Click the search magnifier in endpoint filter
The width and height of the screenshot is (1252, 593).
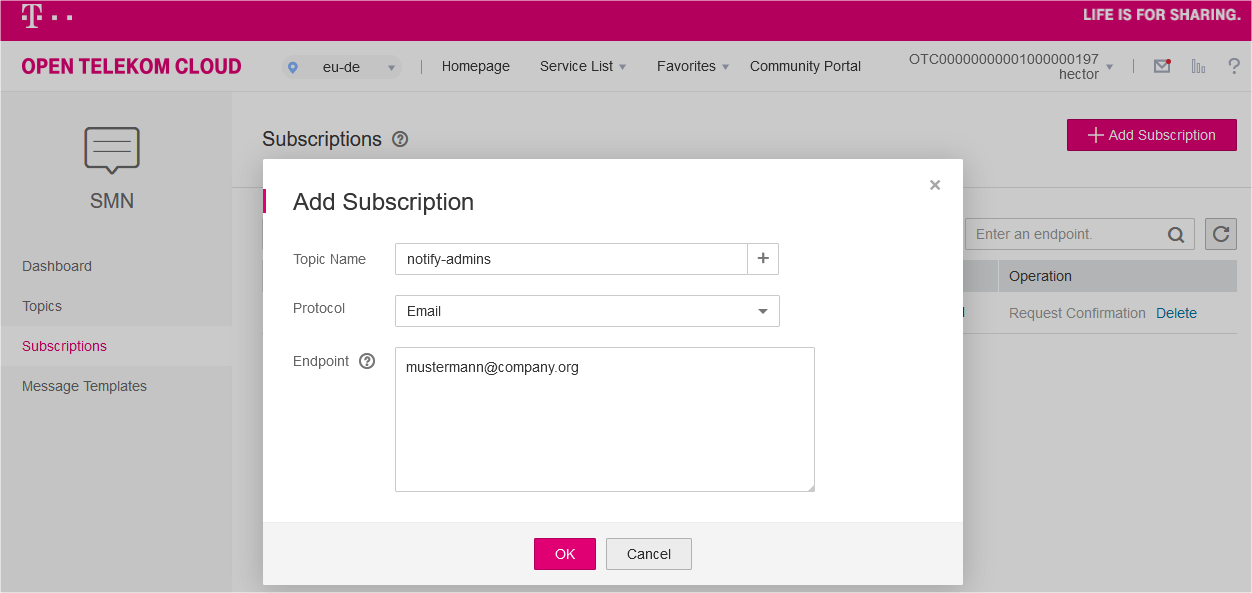[1175, 234]
